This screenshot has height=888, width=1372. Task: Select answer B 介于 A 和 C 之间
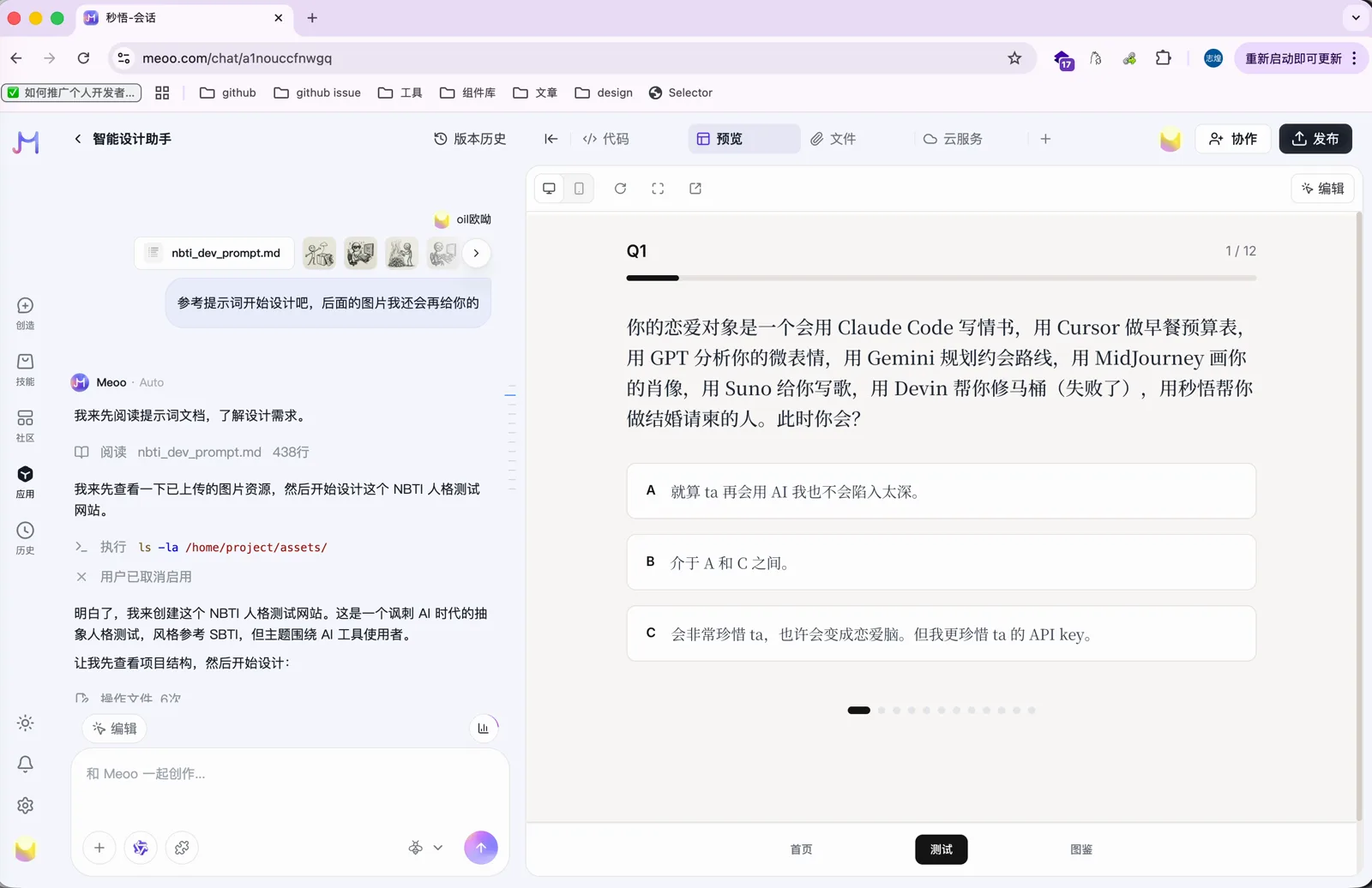[x=942, y=562]
